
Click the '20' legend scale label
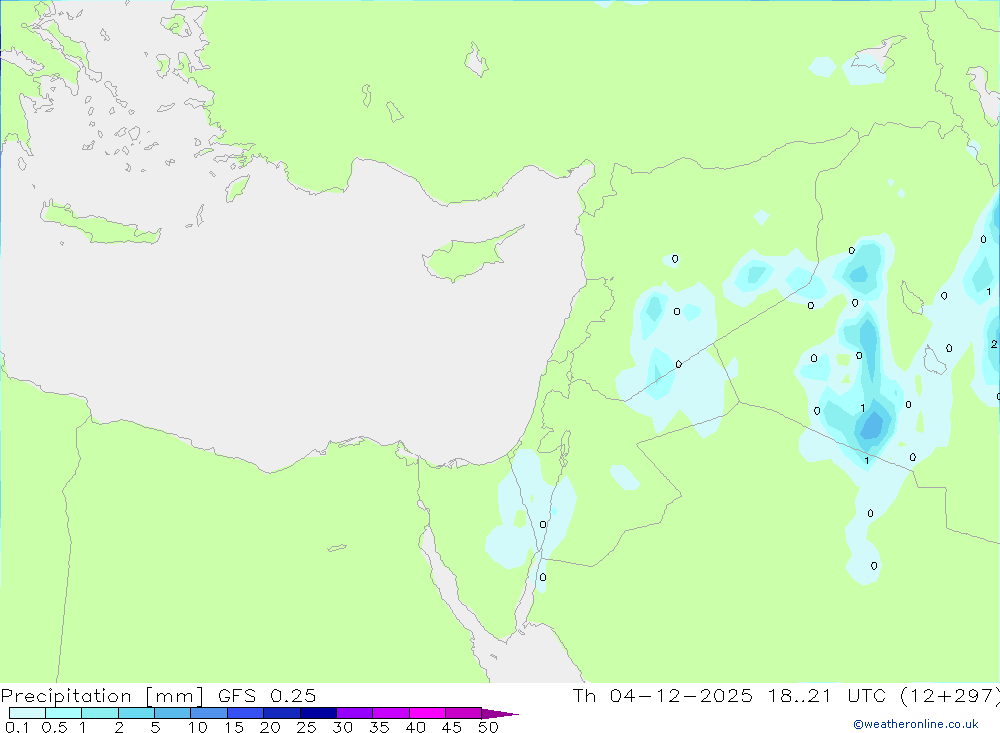(270, 727)
